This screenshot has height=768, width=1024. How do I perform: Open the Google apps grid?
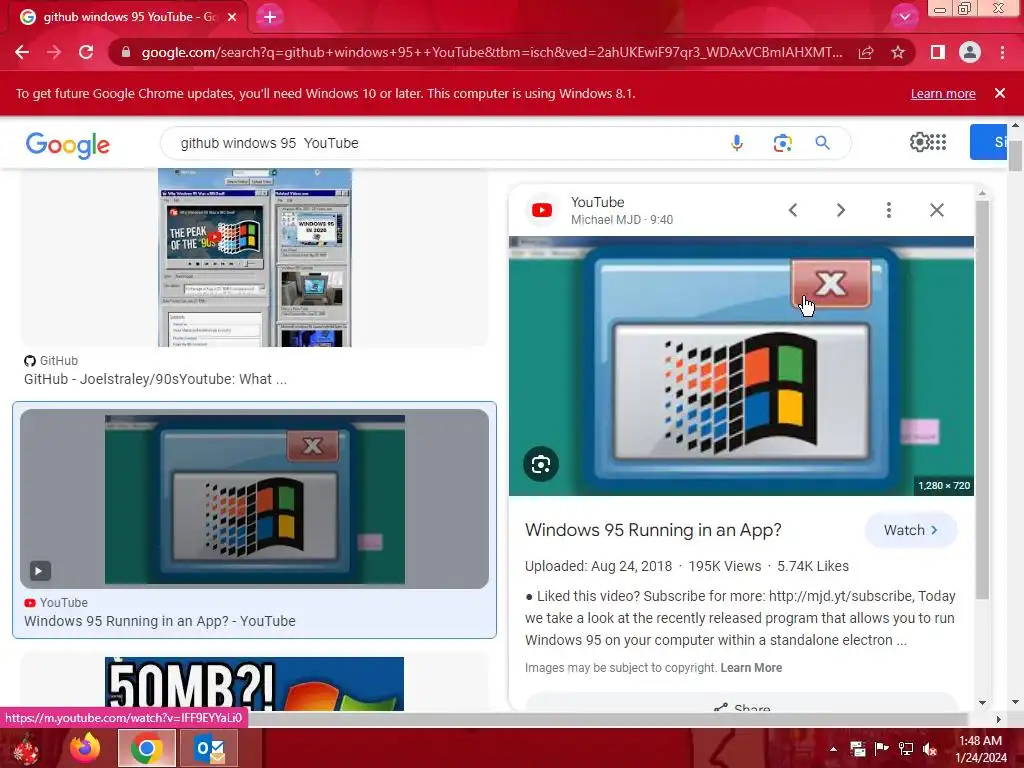click(938, 142)
